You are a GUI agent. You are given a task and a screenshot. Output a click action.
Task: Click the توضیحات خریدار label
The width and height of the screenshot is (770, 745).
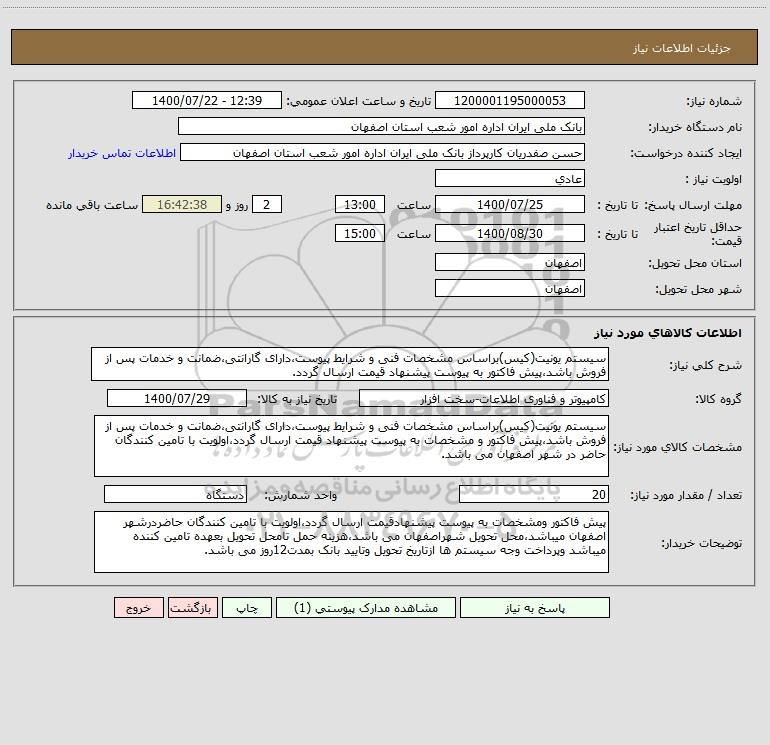(x=701, y=543)
